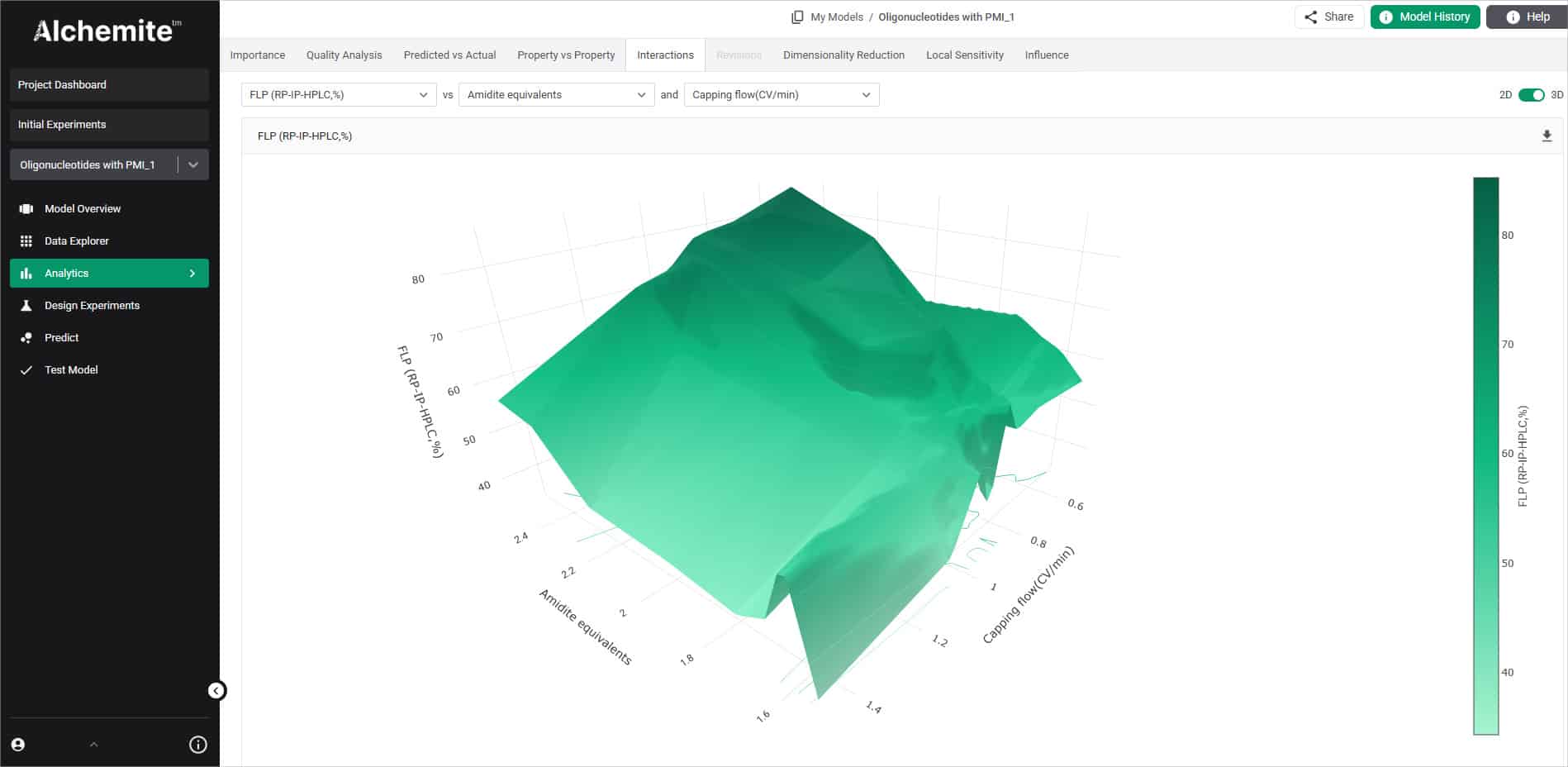This screenshot has height=767, width=1568.
Task: Expand the footer caret arrow in sidebar
Action: (94, 745)
